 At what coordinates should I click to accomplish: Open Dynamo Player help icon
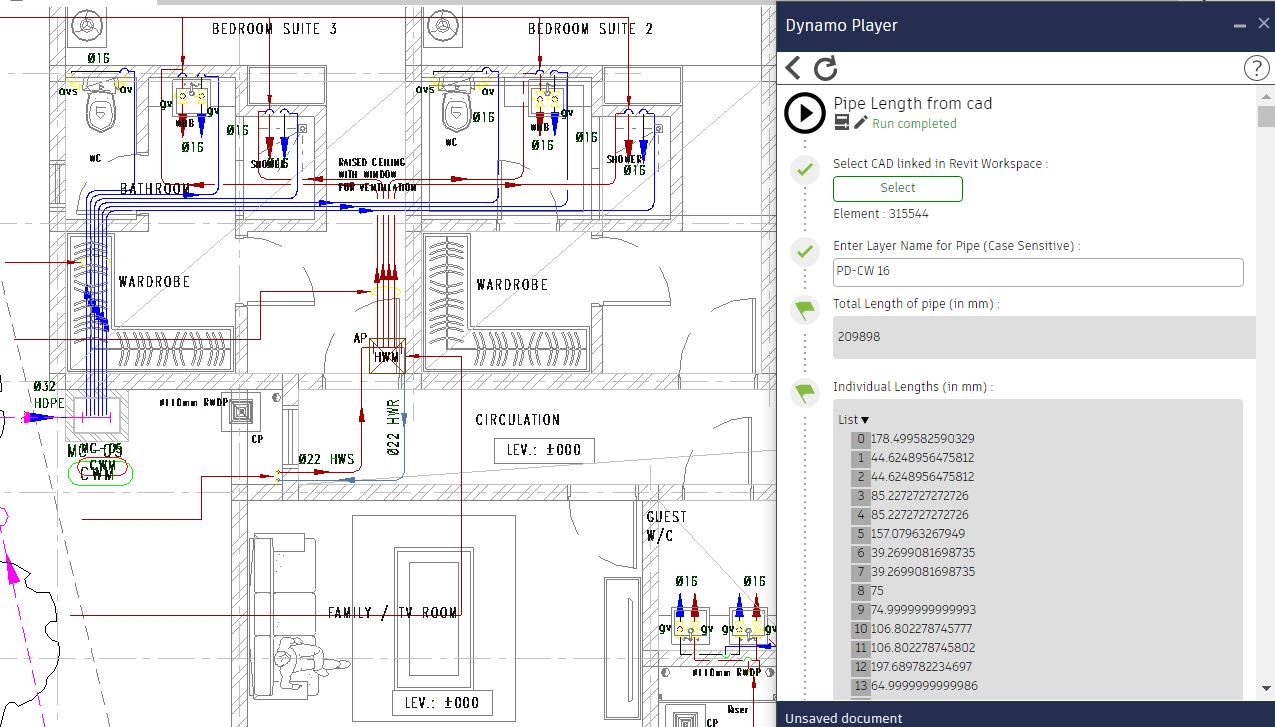click(x=1255, y=68)
